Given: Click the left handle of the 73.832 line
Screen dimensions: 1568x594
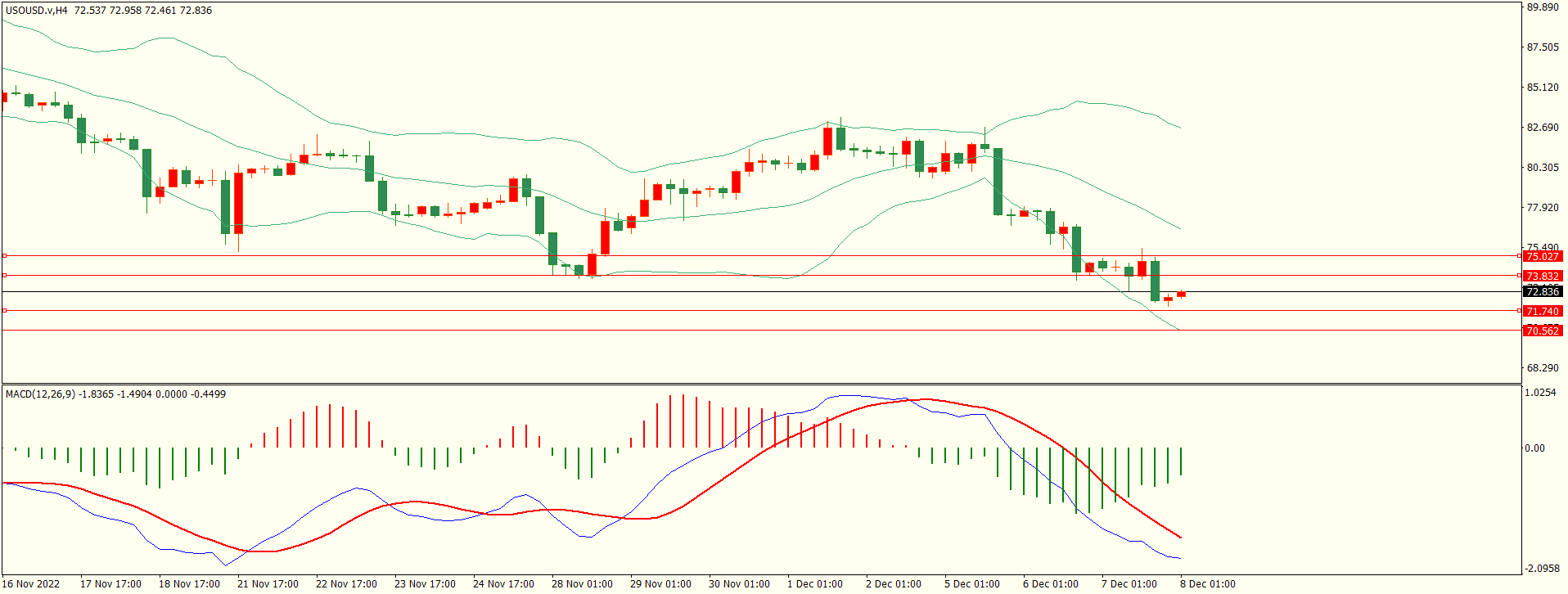Looking at the screenshot, I should [5, 276].
